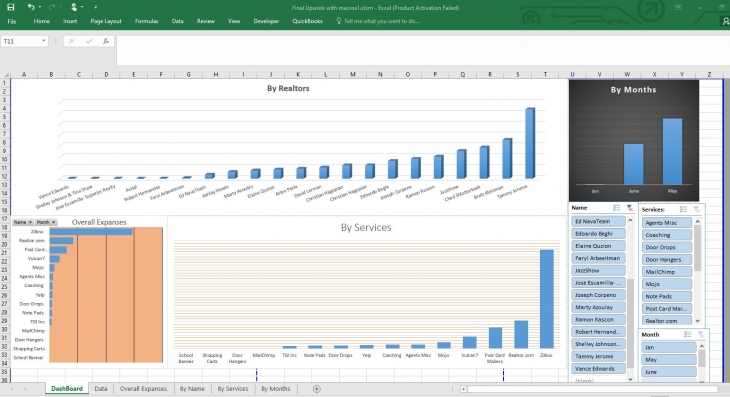Click the account user icon at top right

pyautogui.click(x=725, y=21)
